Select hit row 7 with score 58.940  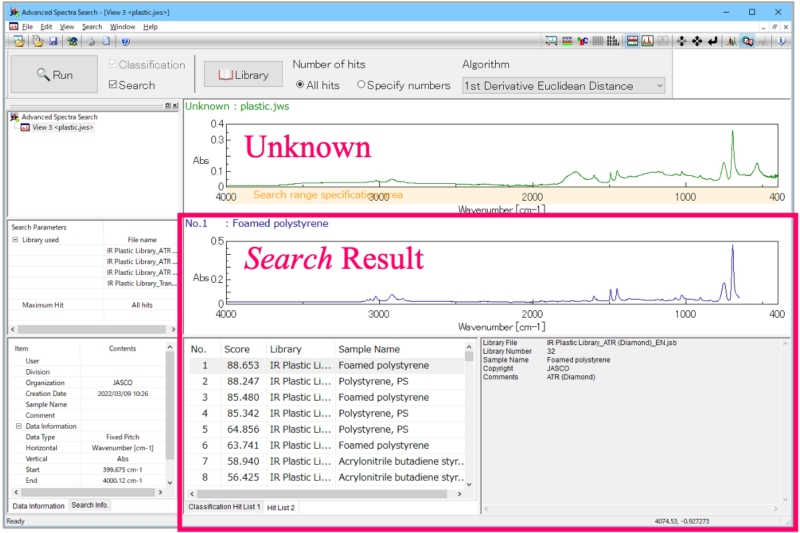(327, 461)
